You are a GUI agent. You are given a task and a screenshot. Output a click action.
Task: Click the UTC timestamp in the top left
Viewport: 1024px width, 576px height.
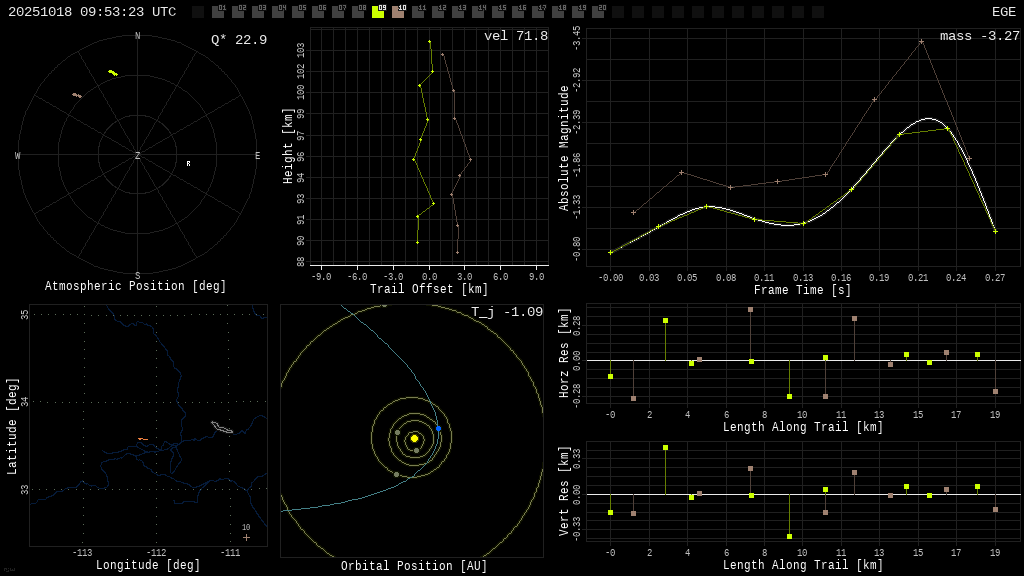pos(92,12)
